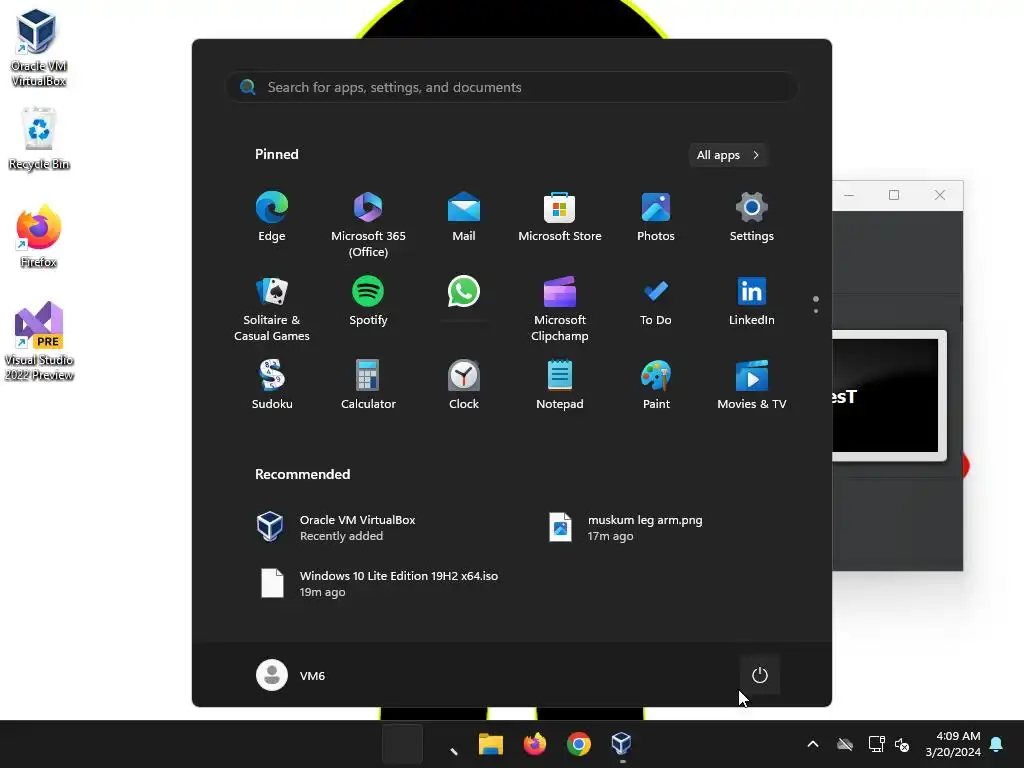The image size is (1024, 768).
Task: Open Firefox from the taskbar
Action: coord(535,744)
